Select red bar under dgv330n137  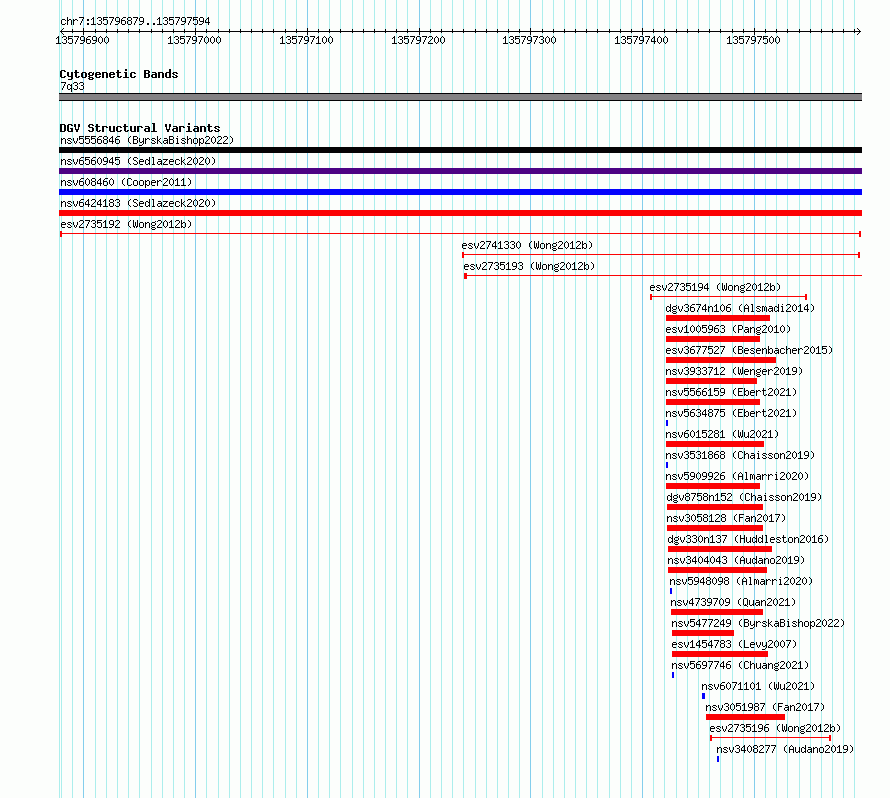pyautogui.click(x=720, y=549)
